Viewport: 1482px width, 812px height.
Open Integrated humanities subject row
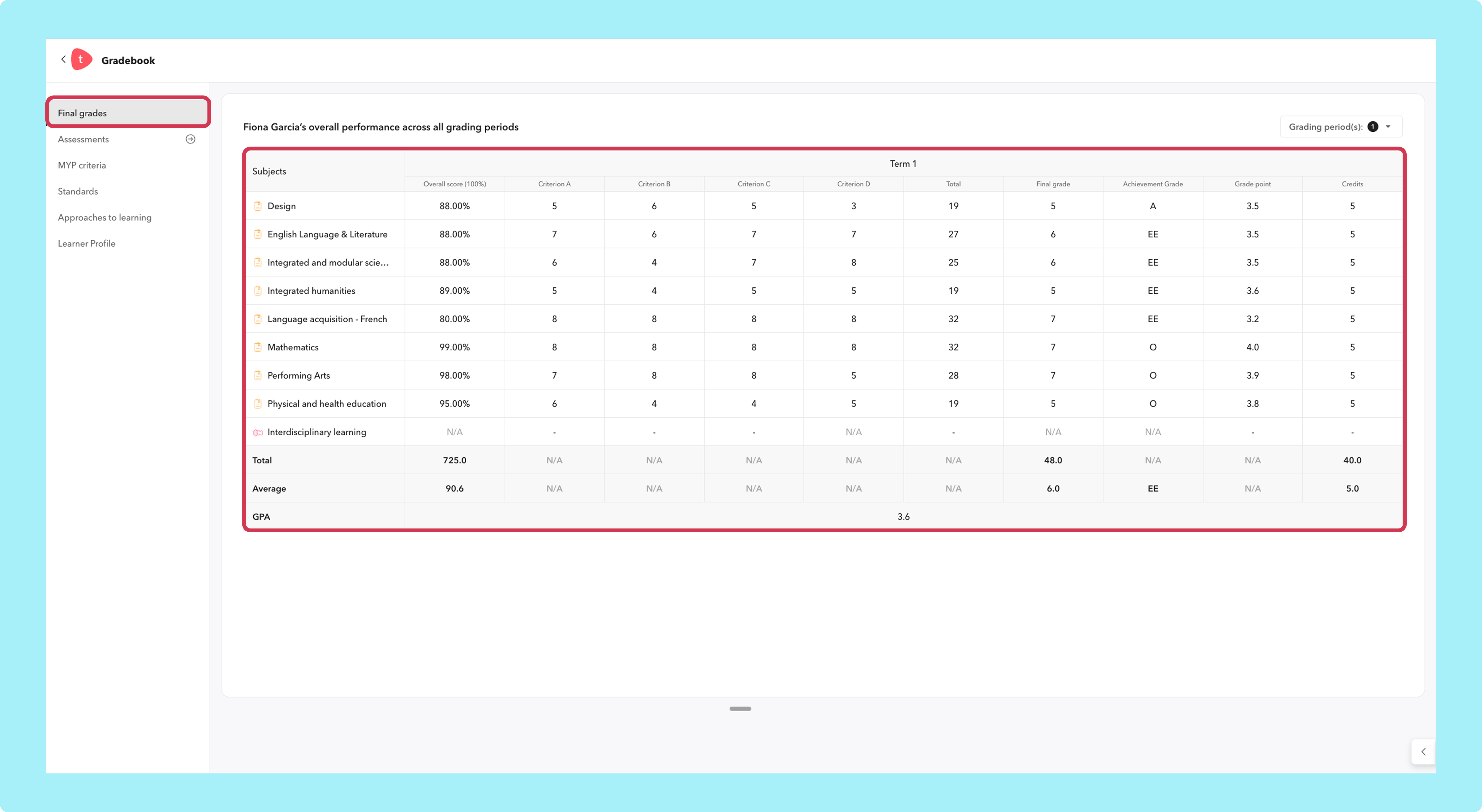[311, 291]
